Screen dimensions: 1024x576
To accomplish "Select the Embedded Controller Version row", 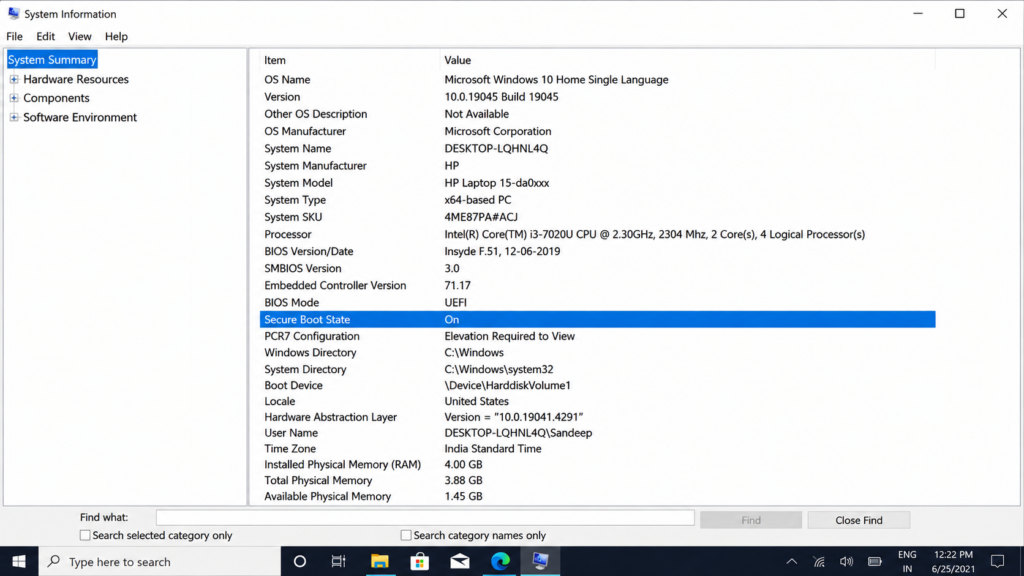I will coord(598,285).
